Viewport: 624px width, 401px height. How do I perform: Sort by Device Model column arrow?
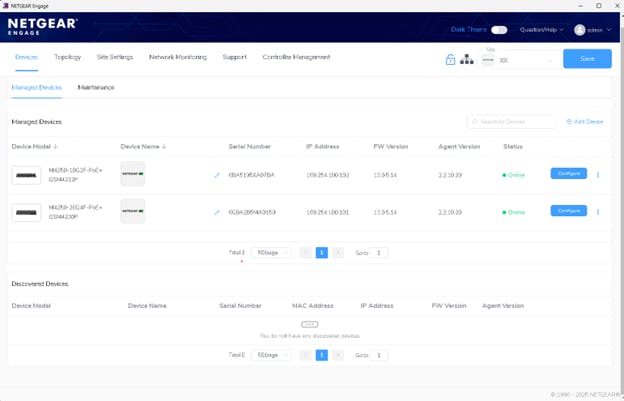point(56,146)
